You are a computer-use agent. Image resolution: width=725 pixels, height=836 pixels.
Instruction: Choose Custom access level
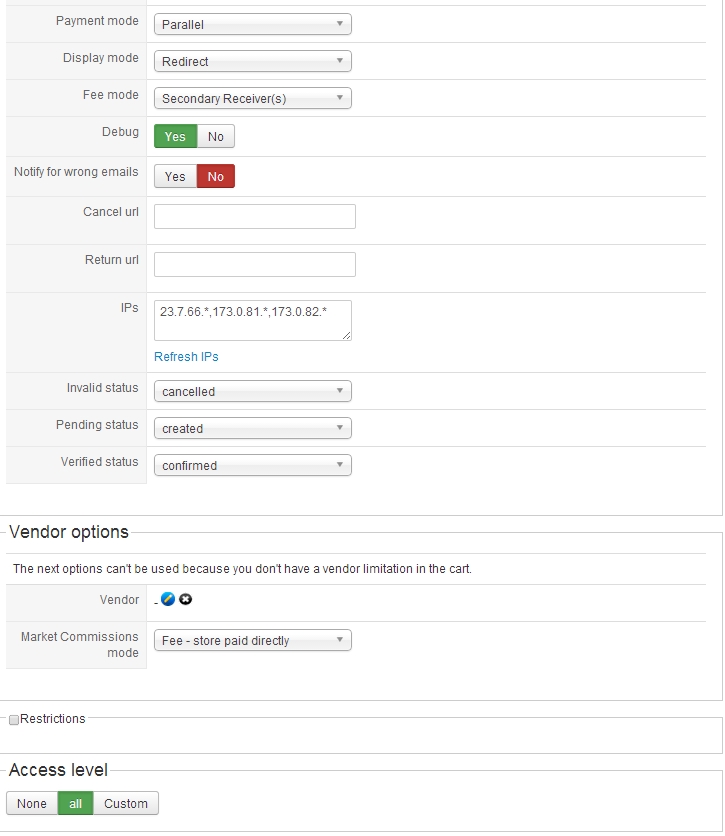click(126, 803)
